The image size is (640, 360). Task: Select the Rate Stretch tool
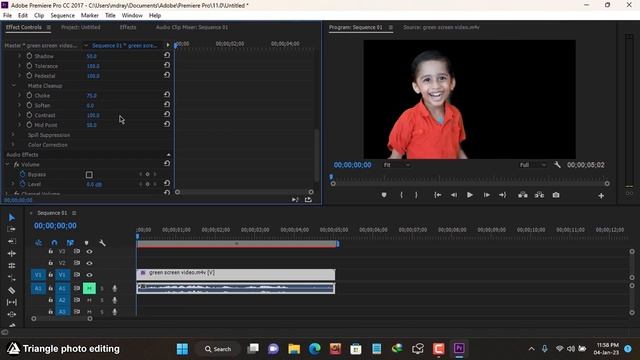11,266
